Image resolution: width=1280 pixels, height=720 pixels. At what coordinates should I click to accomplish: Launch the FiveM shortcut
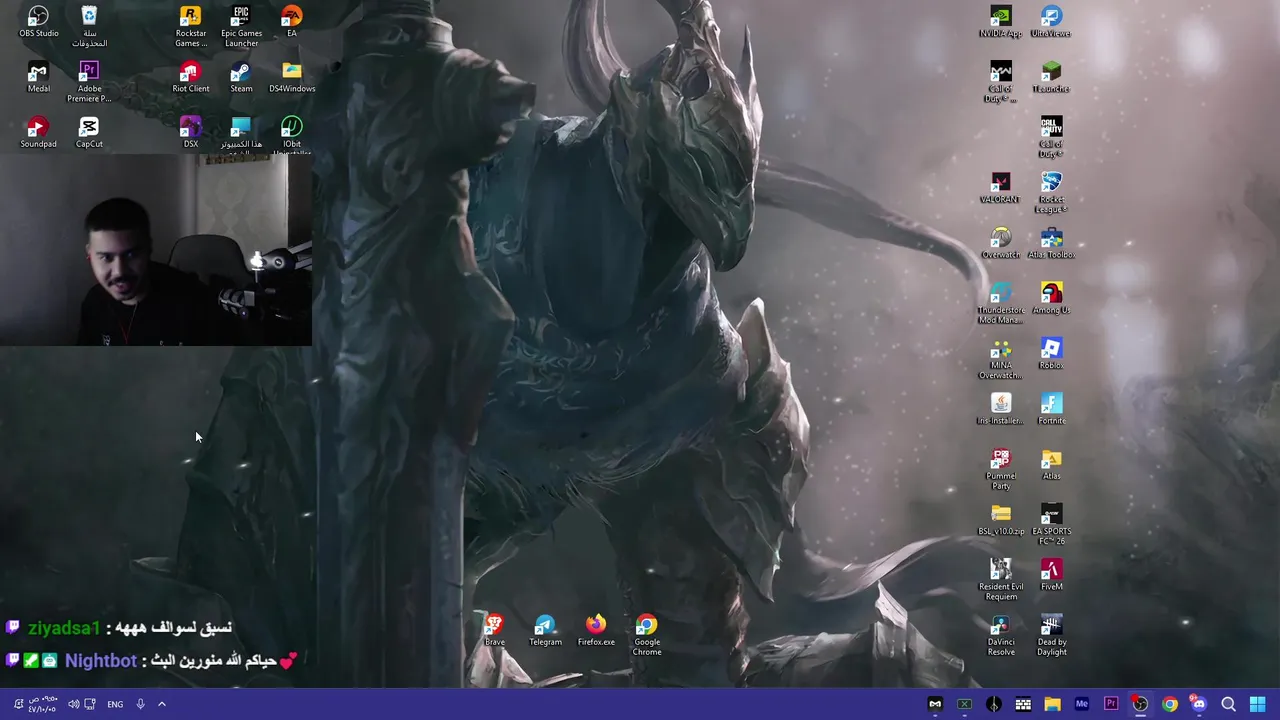1051,574
